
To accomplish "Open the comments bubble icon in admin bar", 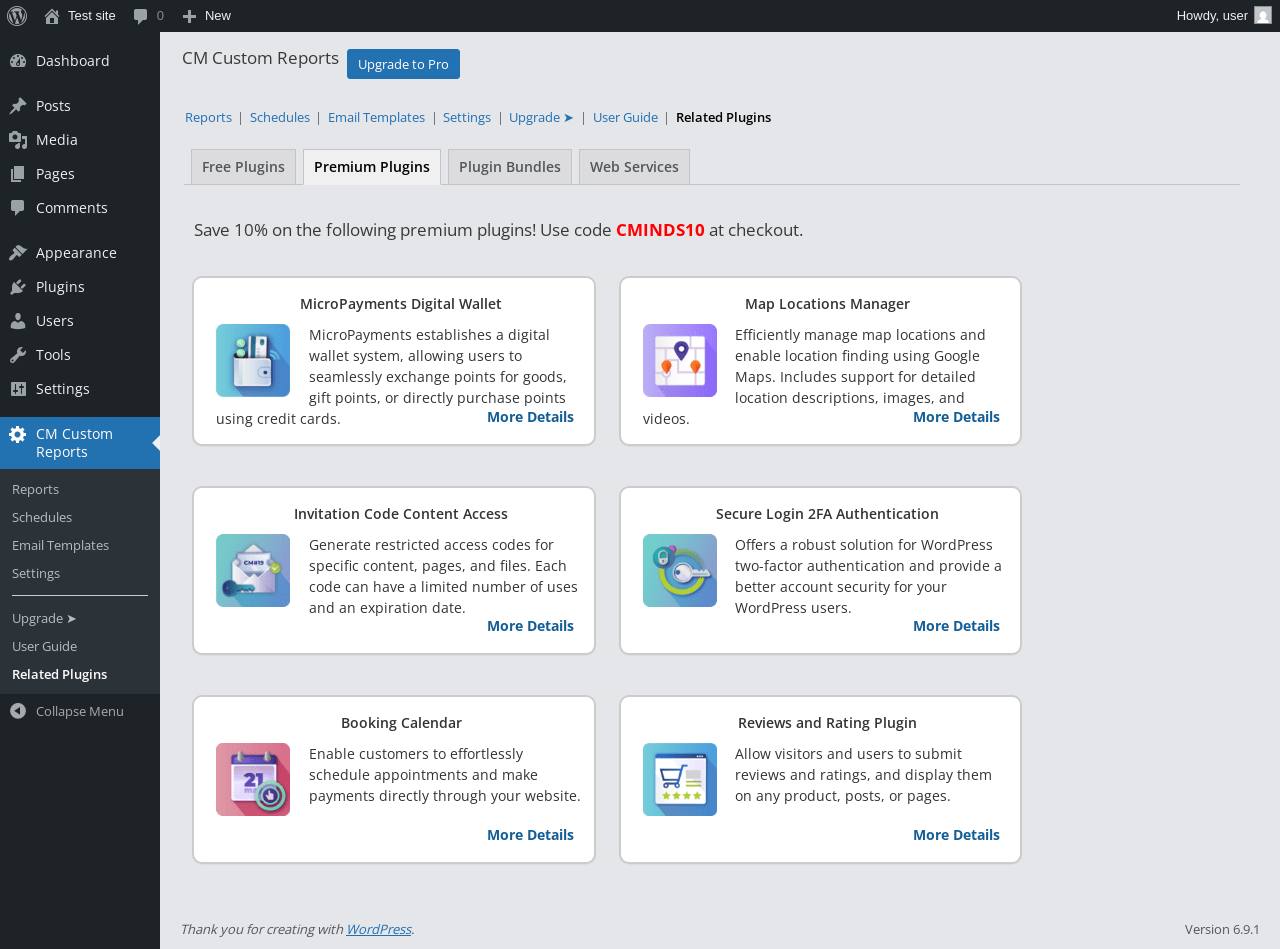I will [x=142, y=16].
